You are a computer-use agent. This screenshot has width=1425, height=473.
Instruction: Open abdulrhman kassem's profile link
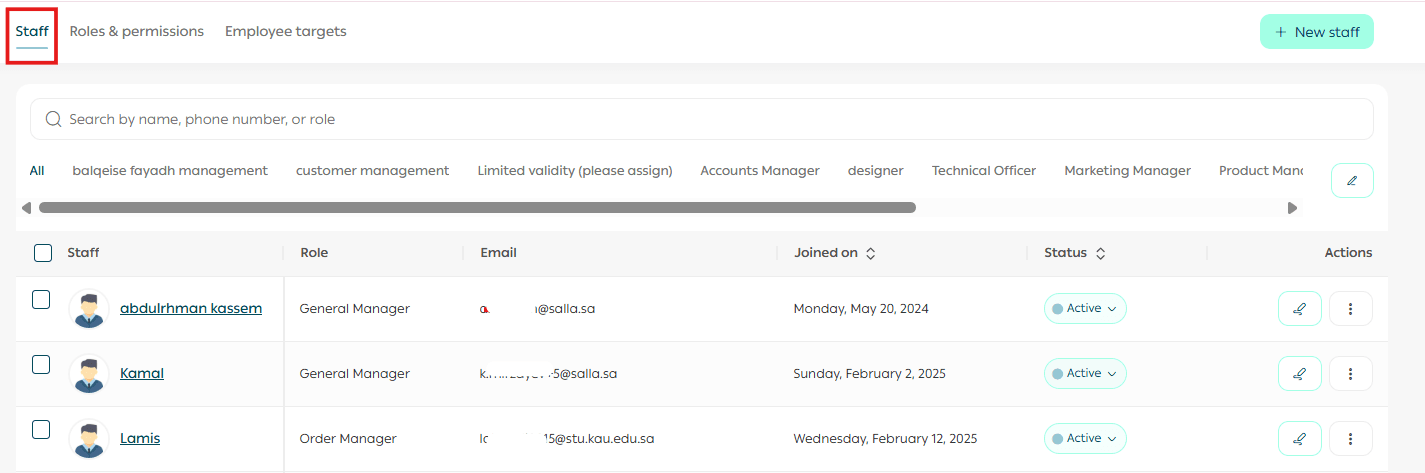point(190,308)
